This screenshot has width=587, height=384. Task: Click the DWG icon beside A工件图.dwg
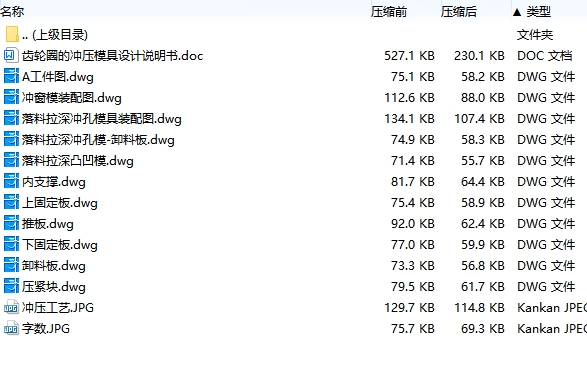[11, 76]
